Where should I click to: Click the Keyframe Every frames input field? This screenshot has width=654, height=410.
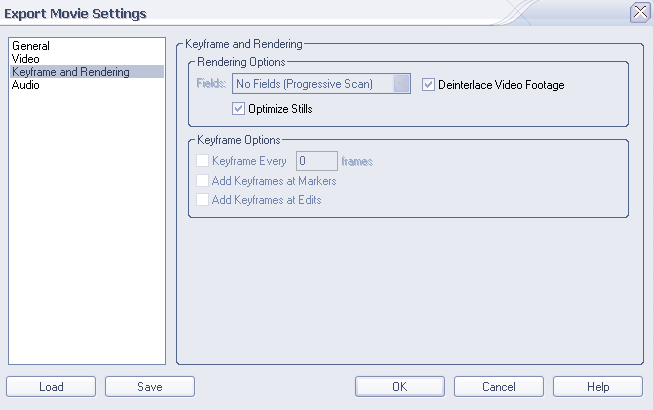317,161
